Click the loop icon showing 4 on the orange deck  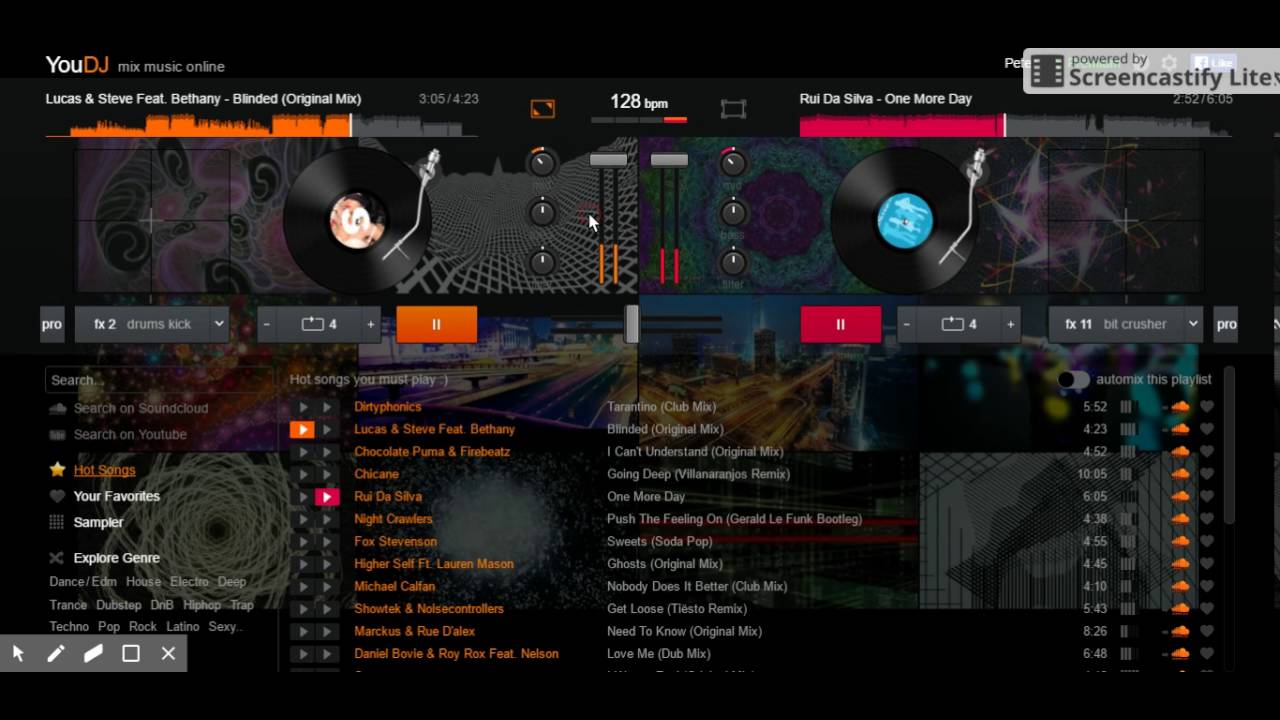(319, 324)
